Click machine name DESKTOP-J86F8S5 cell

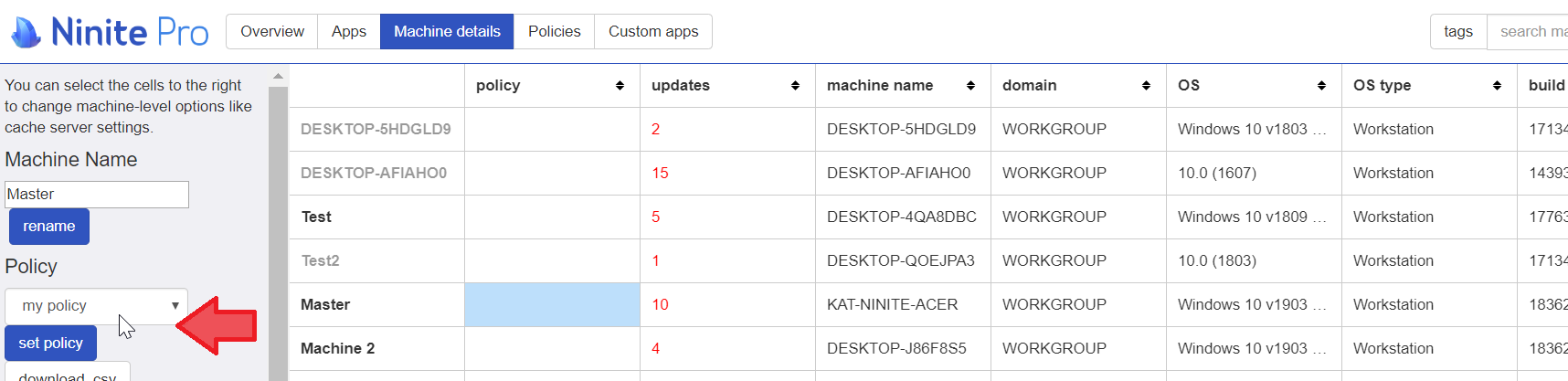click(x=903, y=348)
